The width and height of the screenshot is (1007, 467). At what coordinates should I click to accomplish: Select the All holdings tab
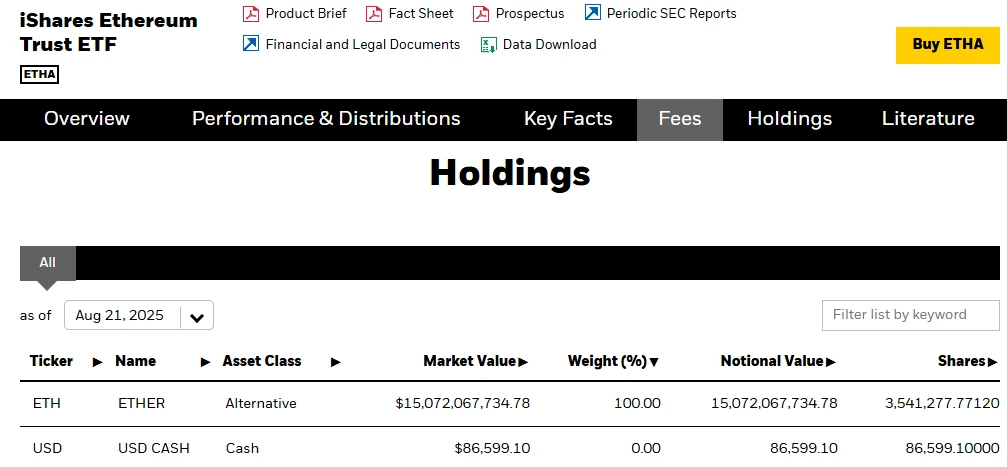click(x=47, y=263)
